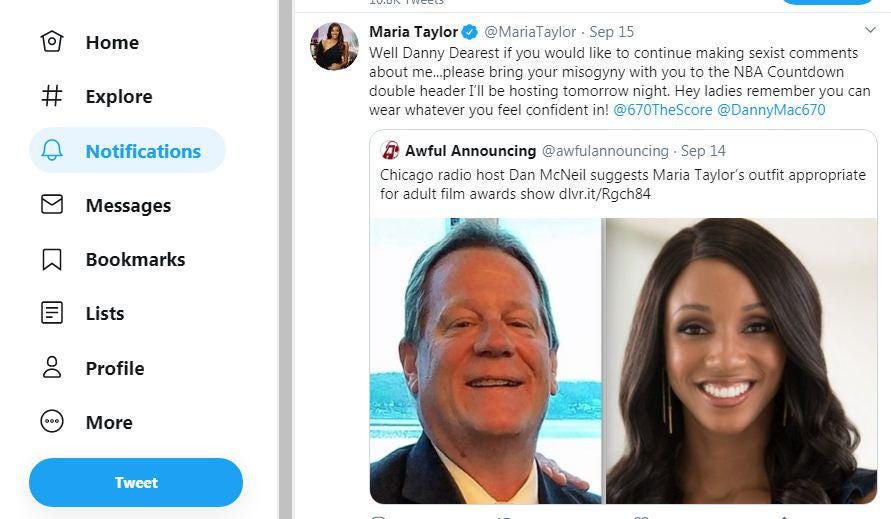
Task: Open Lists from the sidebar
Action: point(104,313)
